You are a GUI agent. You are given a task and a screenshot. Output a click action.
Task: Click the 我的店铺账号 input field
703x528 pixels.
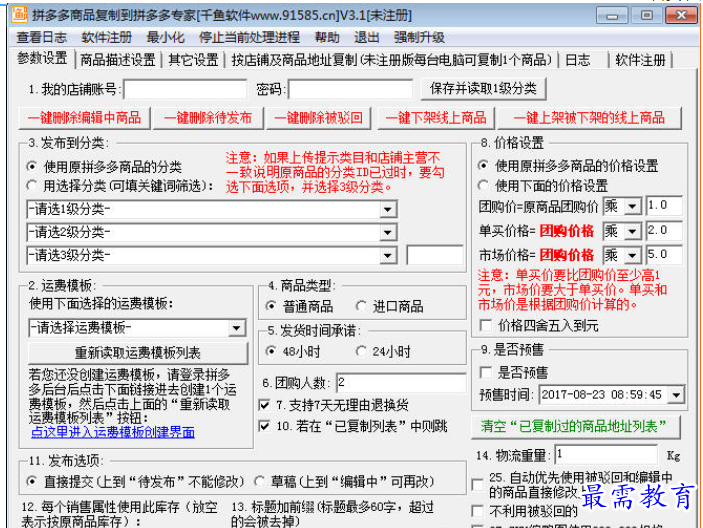pos(185,89)
